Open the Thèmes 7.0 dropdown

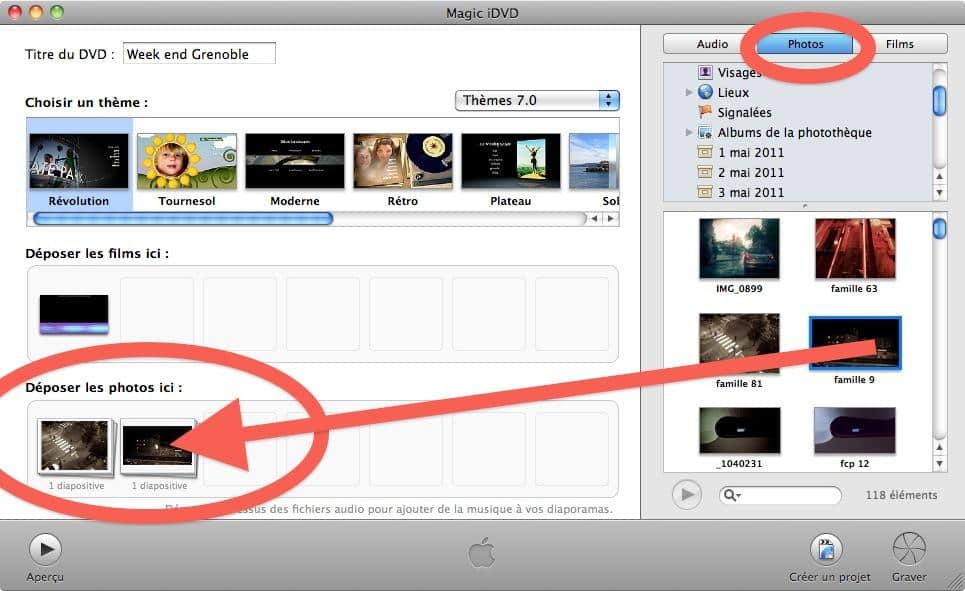coord(537,100)
